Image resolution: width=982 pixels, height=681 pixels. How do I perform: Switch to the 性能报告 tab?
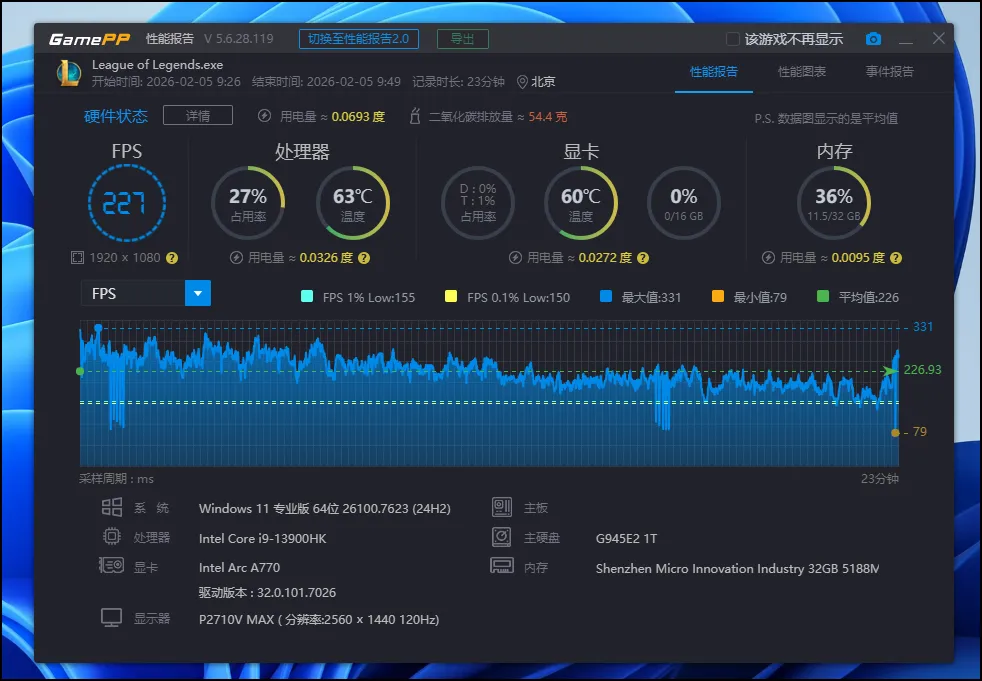click(713, 71)
